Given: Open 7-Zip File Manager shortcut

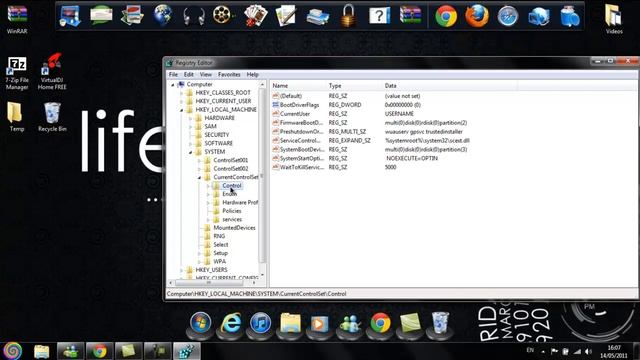Looking at the screenshot, I should click(17, 73).
